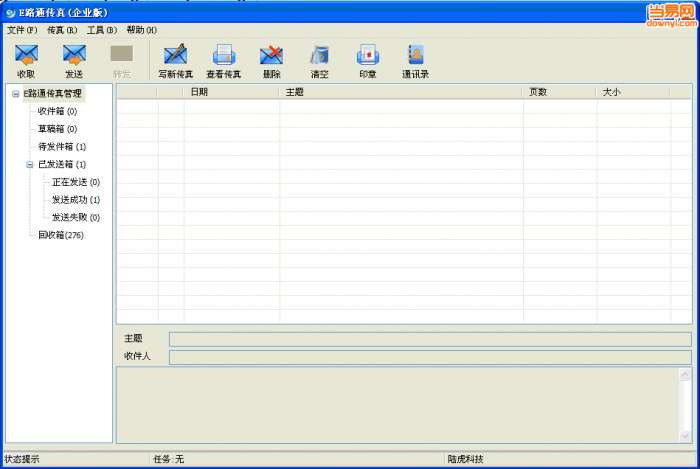Click the 查看传真 view fax icon
This screenshot has height=469, width=700.
pyautogui.click(x=224, y=61)
